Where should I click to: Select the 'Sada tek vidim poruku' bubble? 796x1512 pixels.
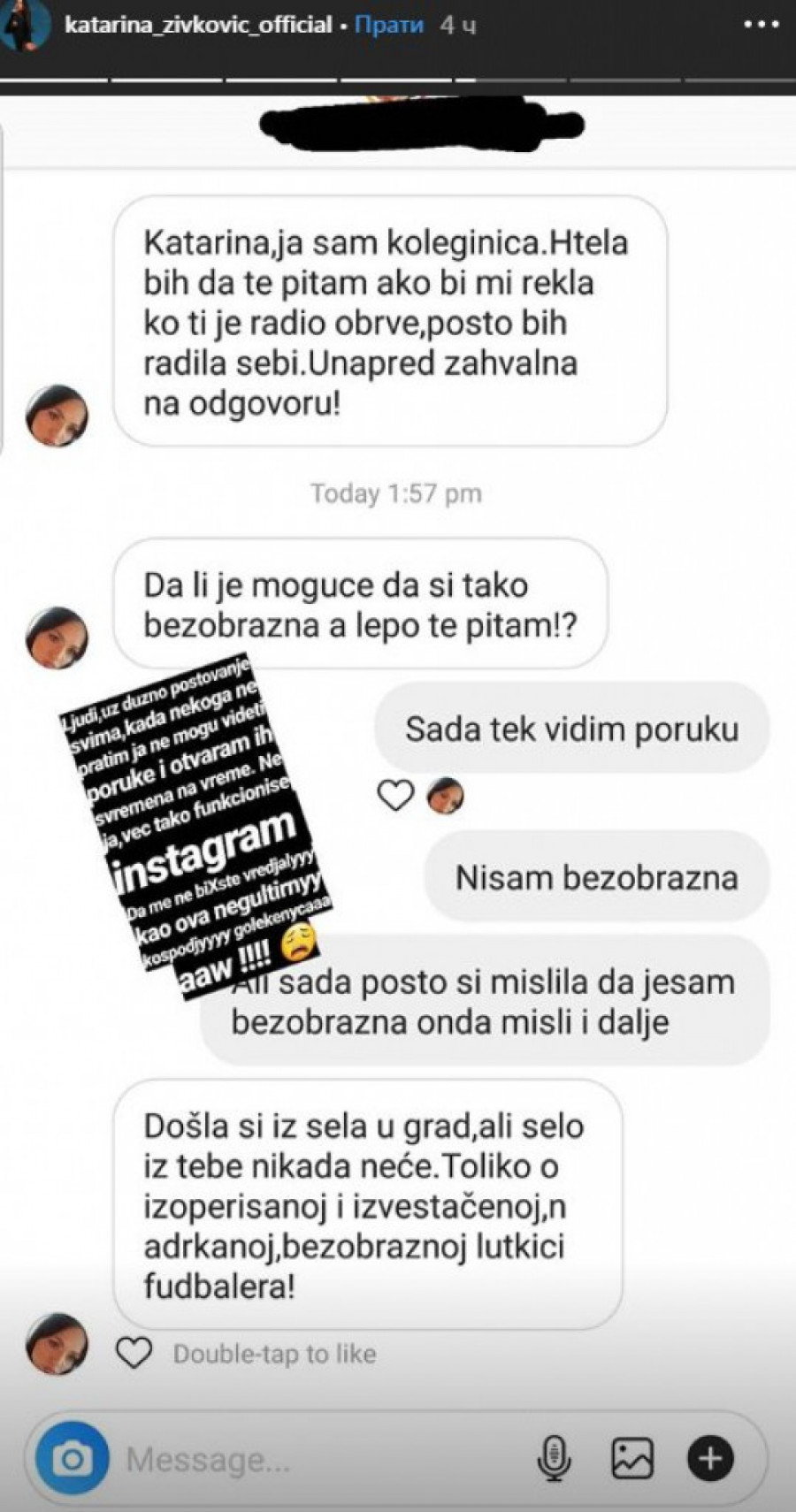pos(571,728)
